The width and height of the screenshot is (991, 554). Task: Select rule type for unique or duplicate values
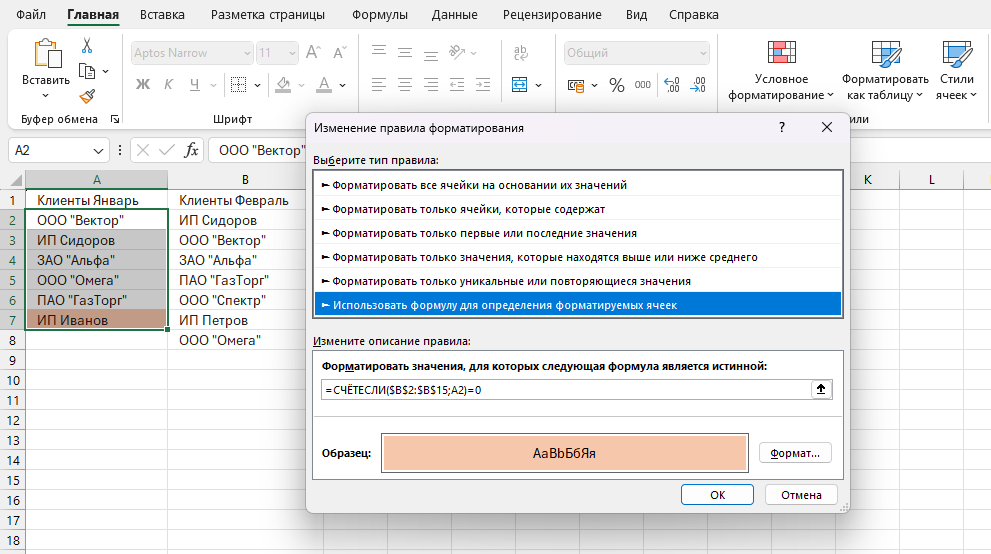tap(511, 281)
